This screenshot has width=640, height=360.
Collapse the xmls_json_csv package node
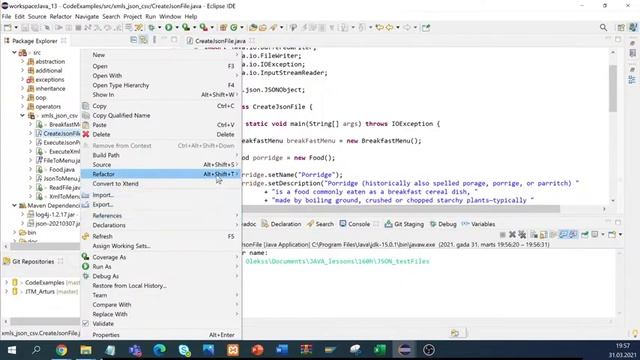click(23, 116)
